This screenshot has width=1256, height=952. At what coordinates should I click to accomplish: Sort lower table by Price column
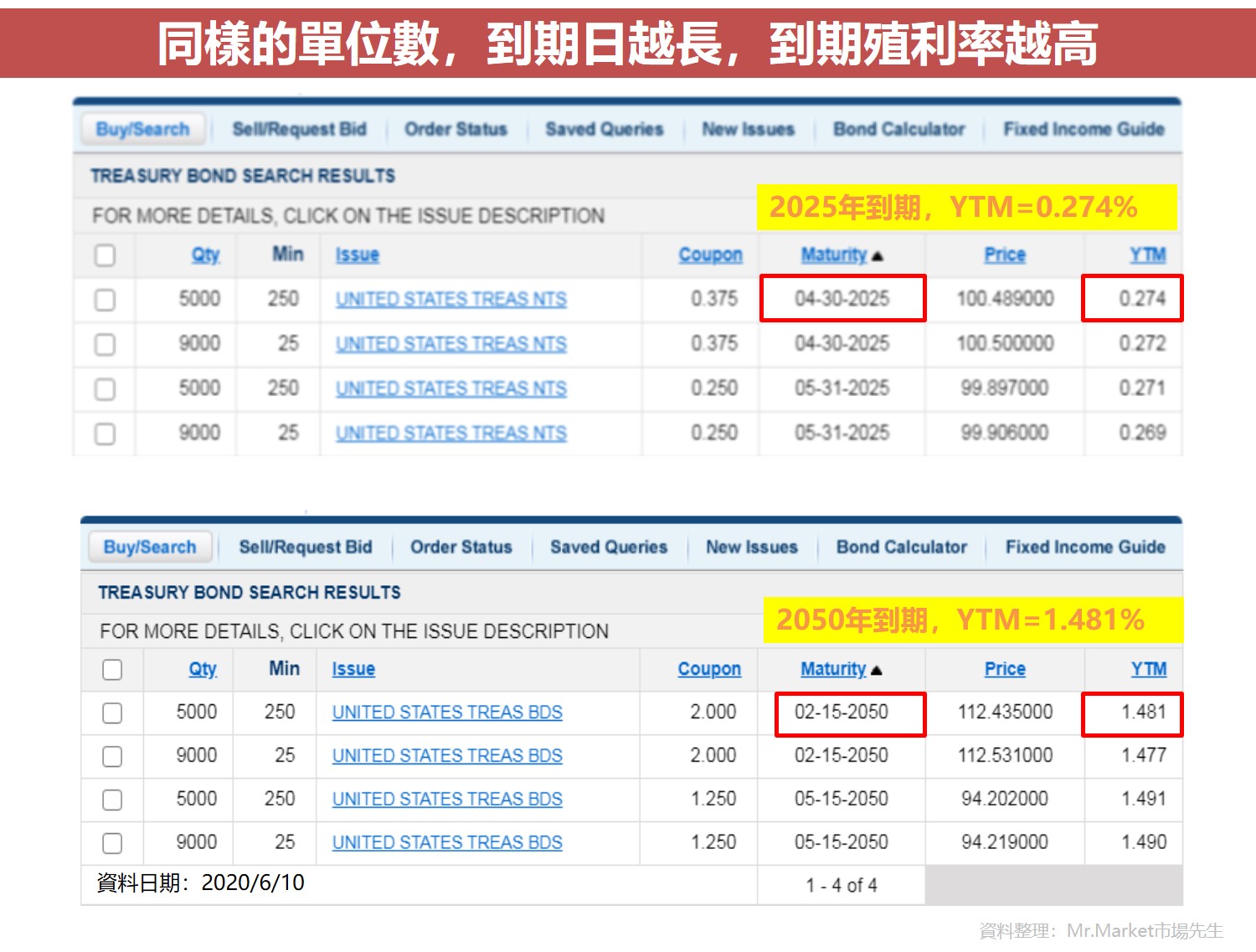click(x=1005, y=669)
